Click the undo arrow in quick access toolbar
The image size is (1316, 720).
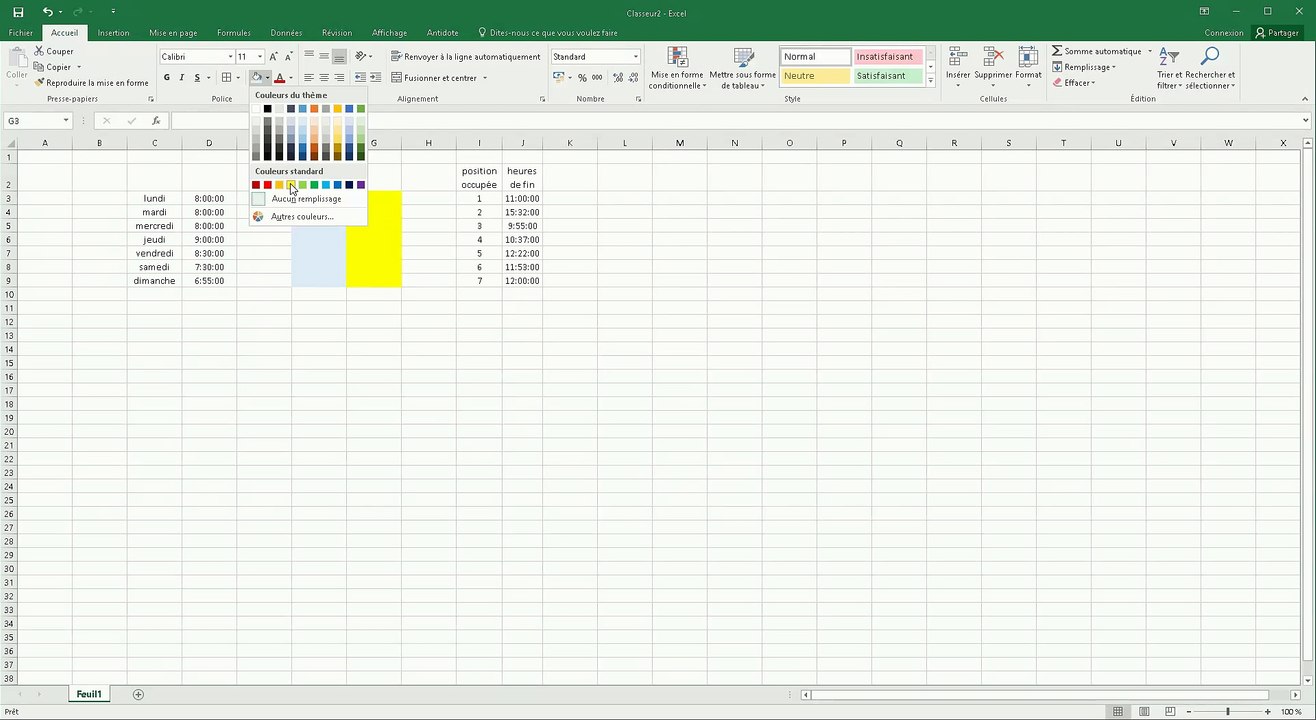[x=48, y=12]
